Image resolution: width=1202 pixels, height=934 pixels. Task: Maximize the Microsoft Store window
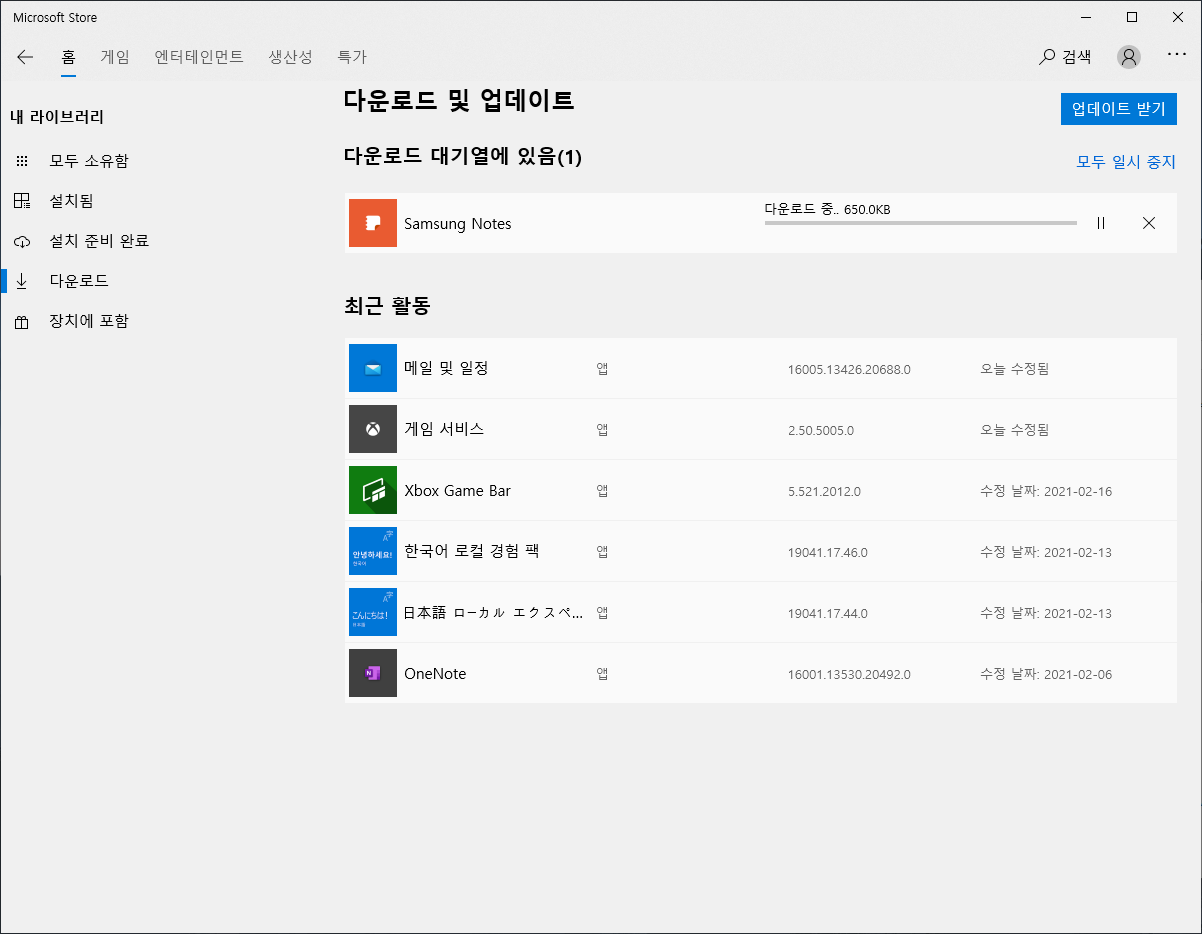[x=1132, y=17]
